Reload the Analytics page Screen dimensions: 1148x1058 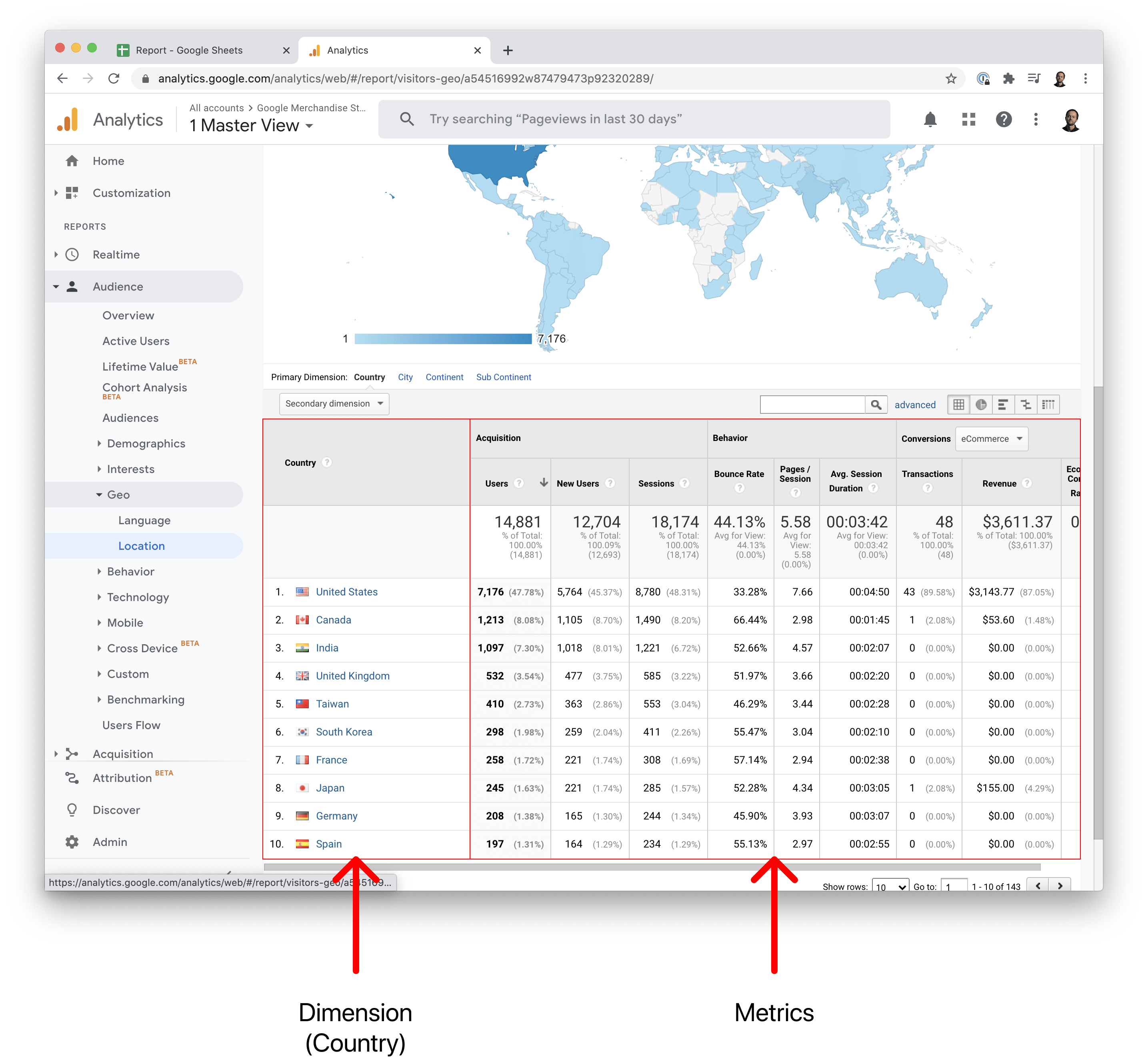113,78
